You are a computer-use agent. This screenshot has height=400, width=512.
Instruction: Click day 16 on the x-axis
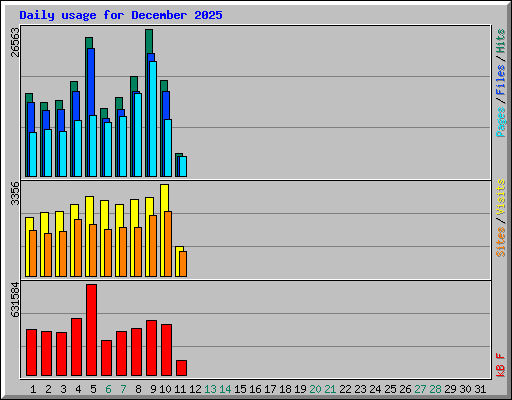pos(255,389)
